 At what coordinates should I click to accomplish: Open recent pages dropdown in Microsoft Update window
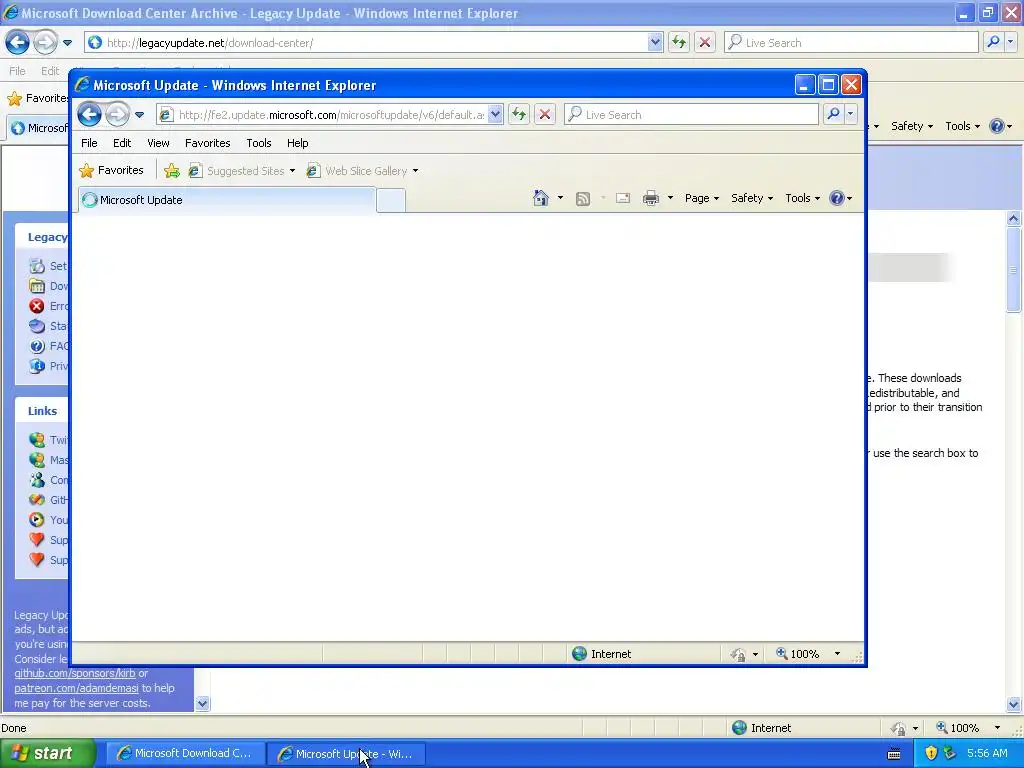(x=139, y=115)
